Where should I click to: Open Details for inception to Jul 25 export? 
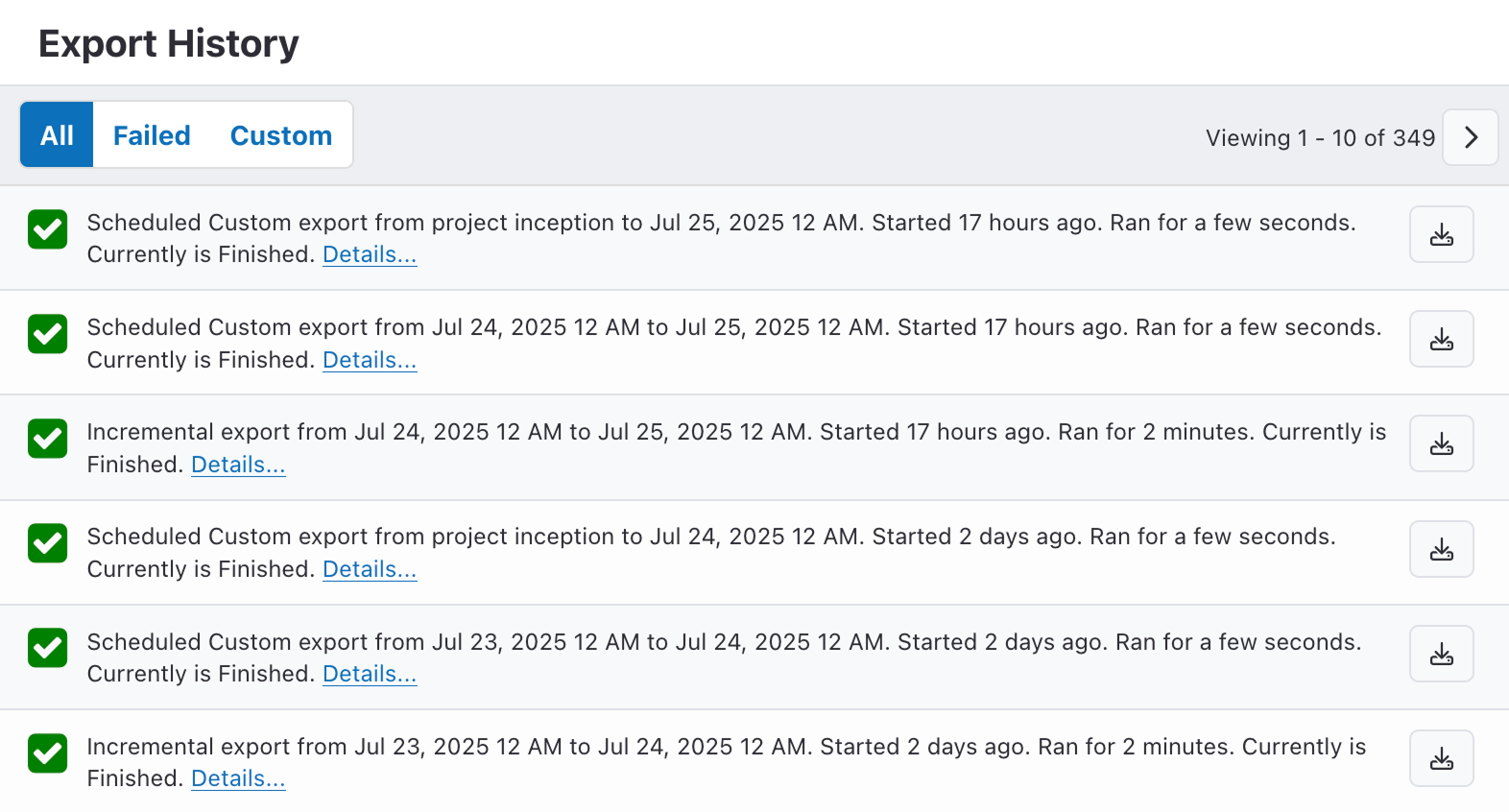tap(370, 255)
